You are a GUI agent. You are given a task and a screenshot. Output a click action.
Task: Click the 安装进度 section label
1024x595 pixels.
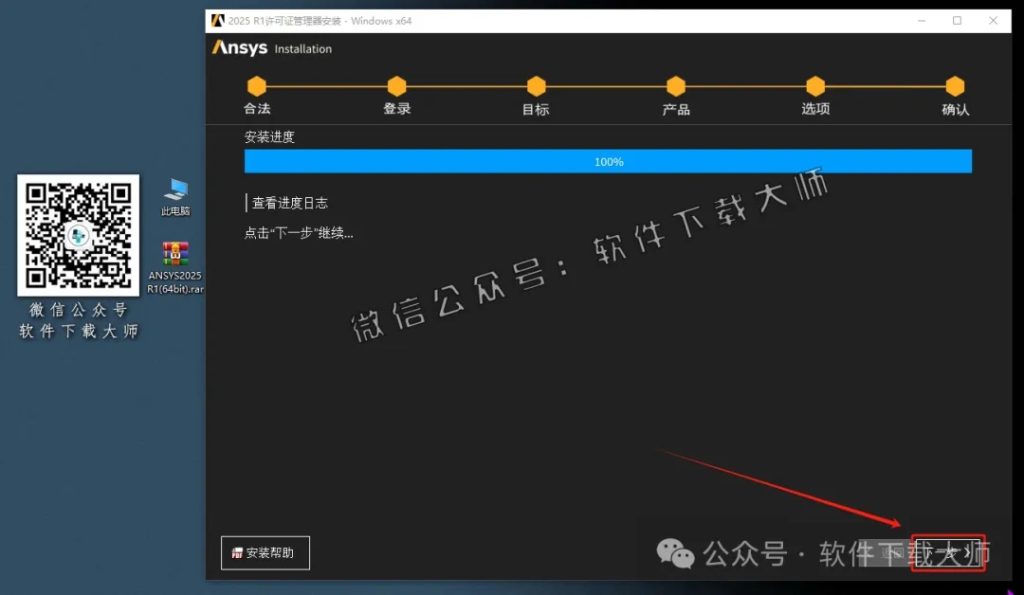pos(271,136)
